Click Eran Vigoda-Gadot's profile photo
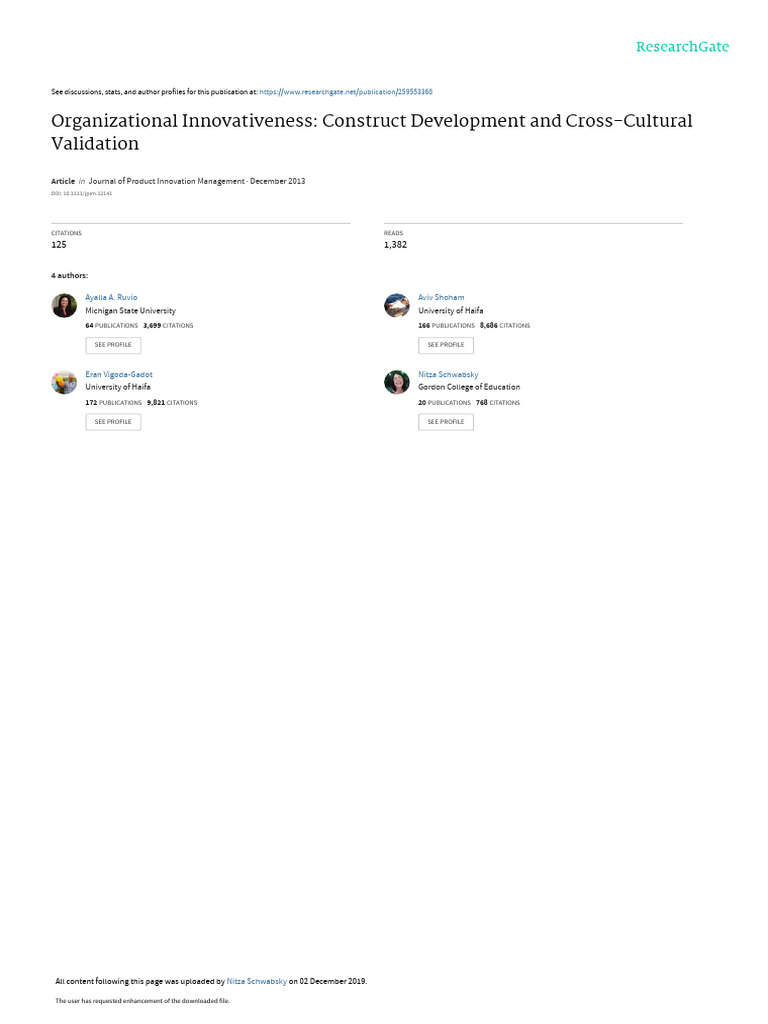Viewport: 768px width, 1024px height. pyautogui.click(x=64, y=382)
